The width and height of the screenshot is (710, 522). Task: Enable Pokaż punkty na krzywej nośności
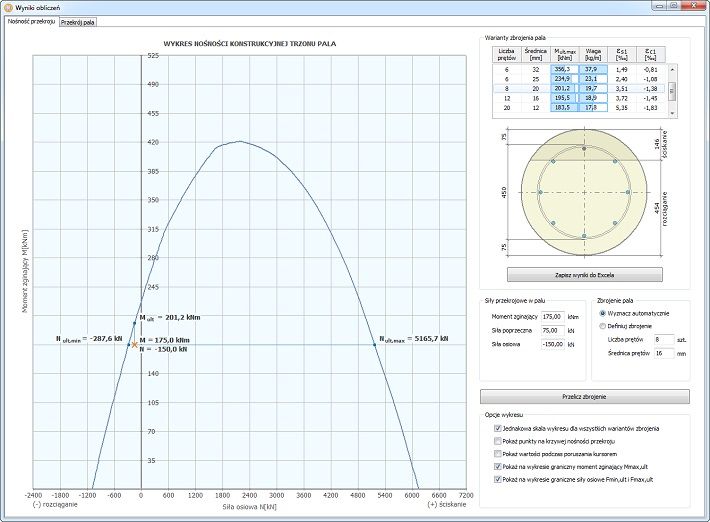(x=498, y=441)
